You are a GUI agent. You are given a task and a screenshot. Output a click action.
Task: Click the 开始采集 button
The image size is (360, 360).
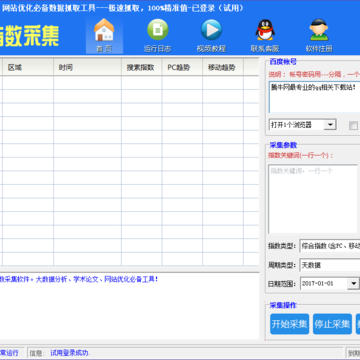point(289,324)
